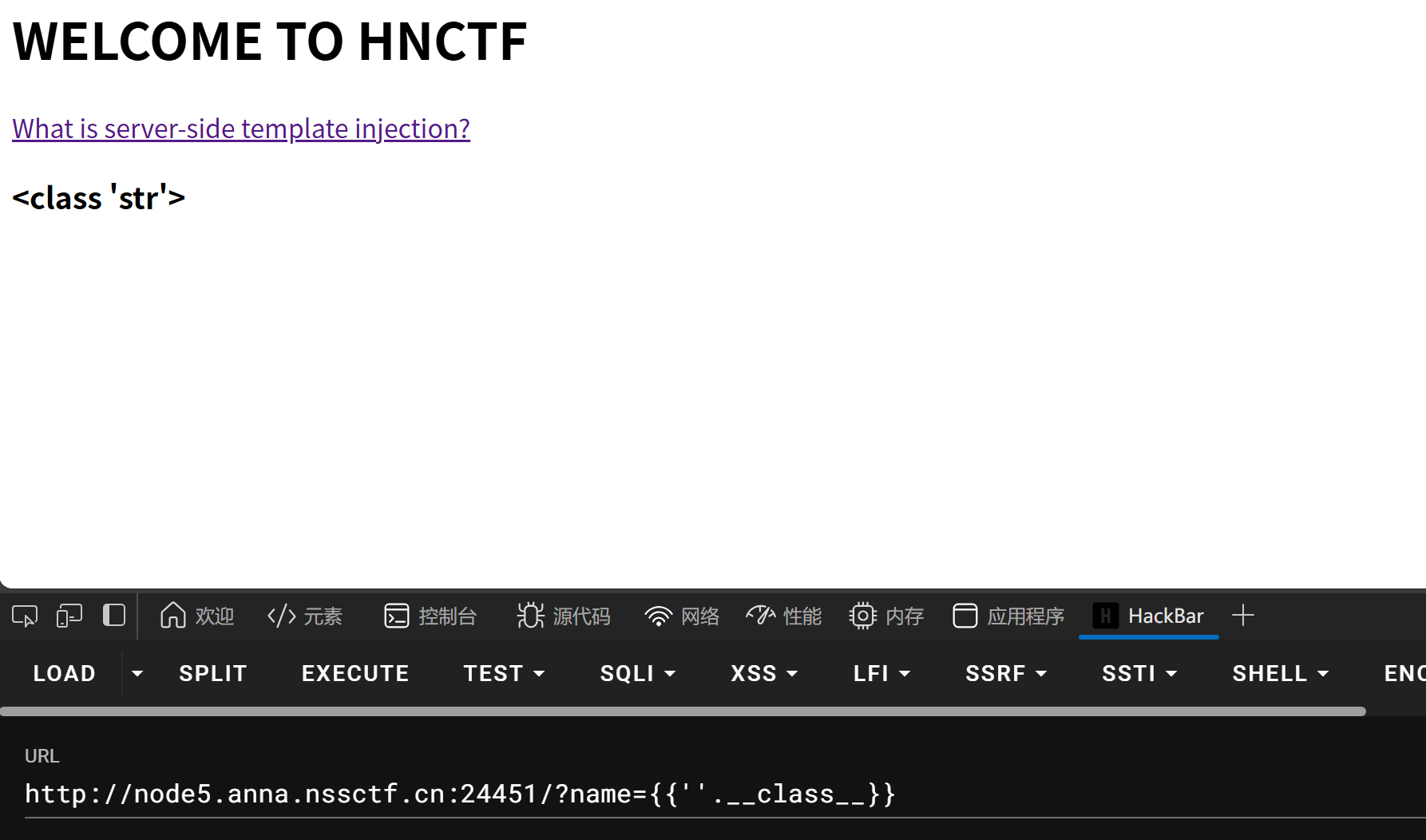
Task: Toggle the DevTools sidebar dock icon
Action: point(114,616)
